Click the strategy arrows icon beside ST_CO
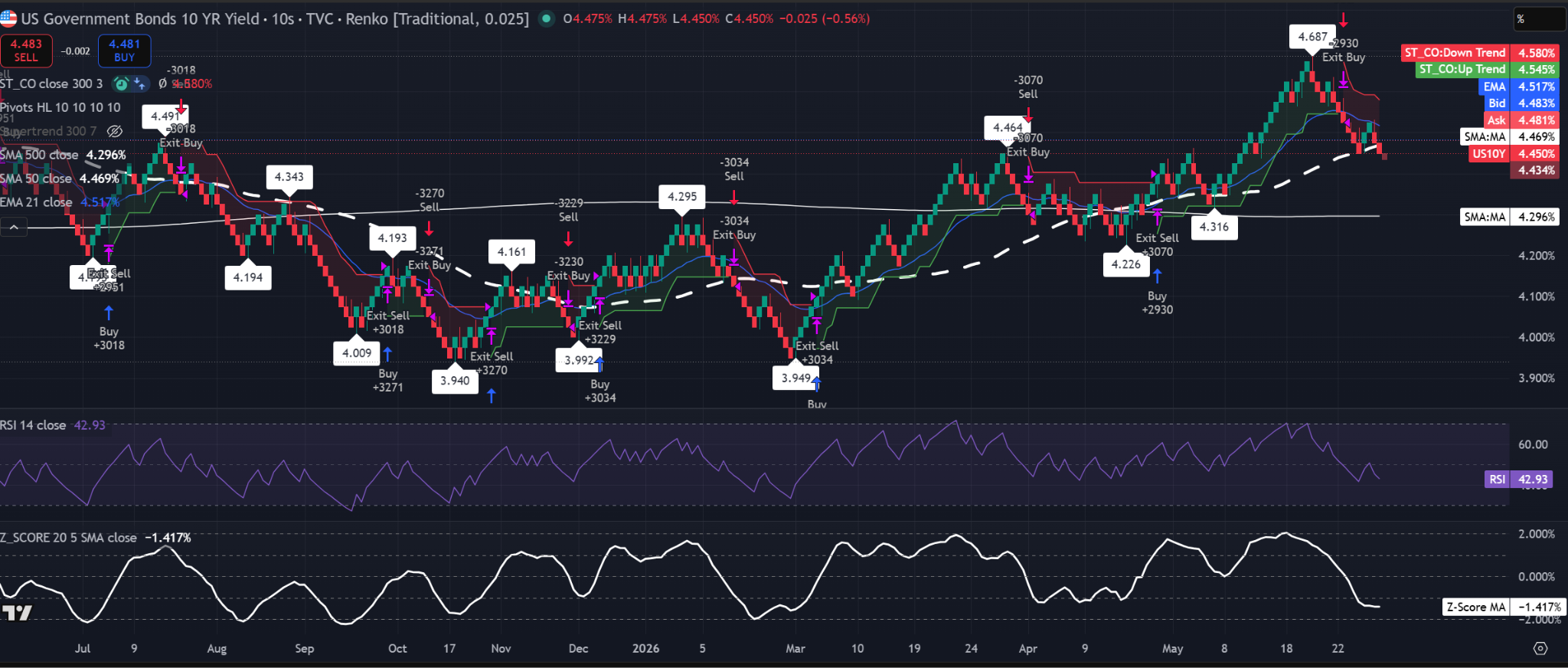1568x668 pixels. (x=139, y=83)
